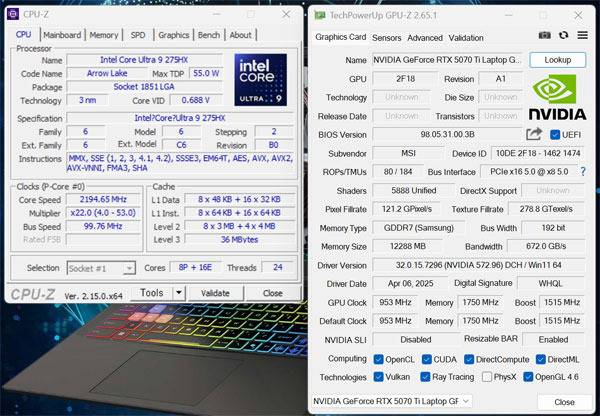Viewport: 600px width, 416px height.
Task: Open the Tools dropdown arrow in CPU-Z
Action: pyautogui.click(x=180, y=293)
